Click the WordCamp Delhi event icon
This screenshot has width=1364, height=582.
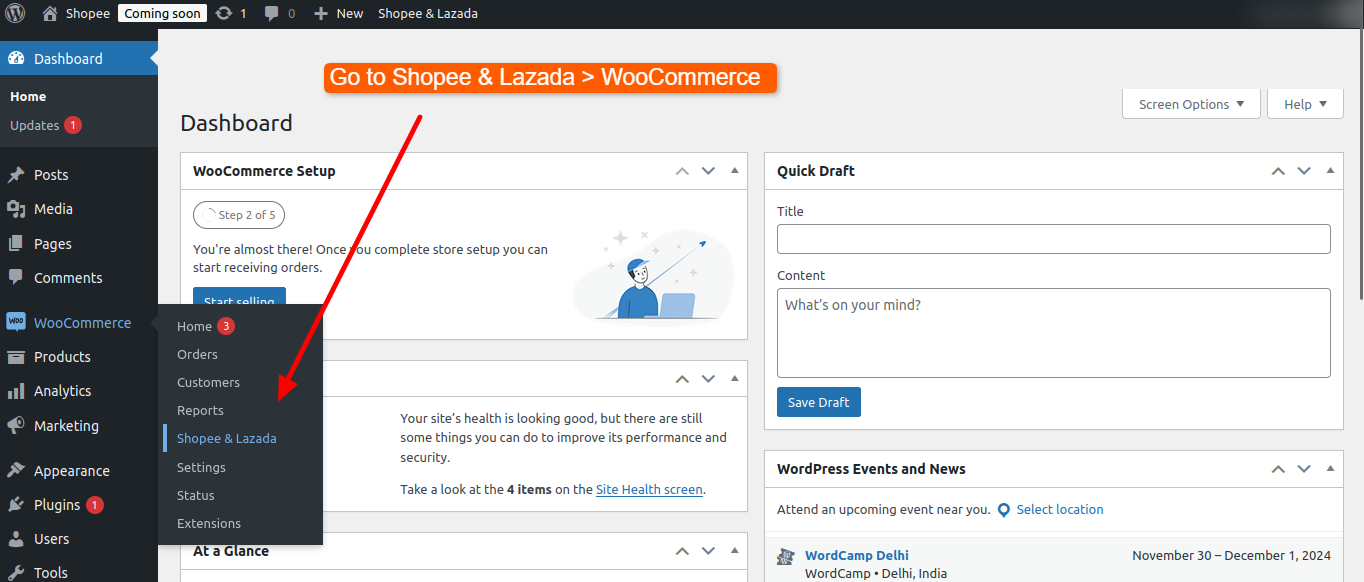786,556
